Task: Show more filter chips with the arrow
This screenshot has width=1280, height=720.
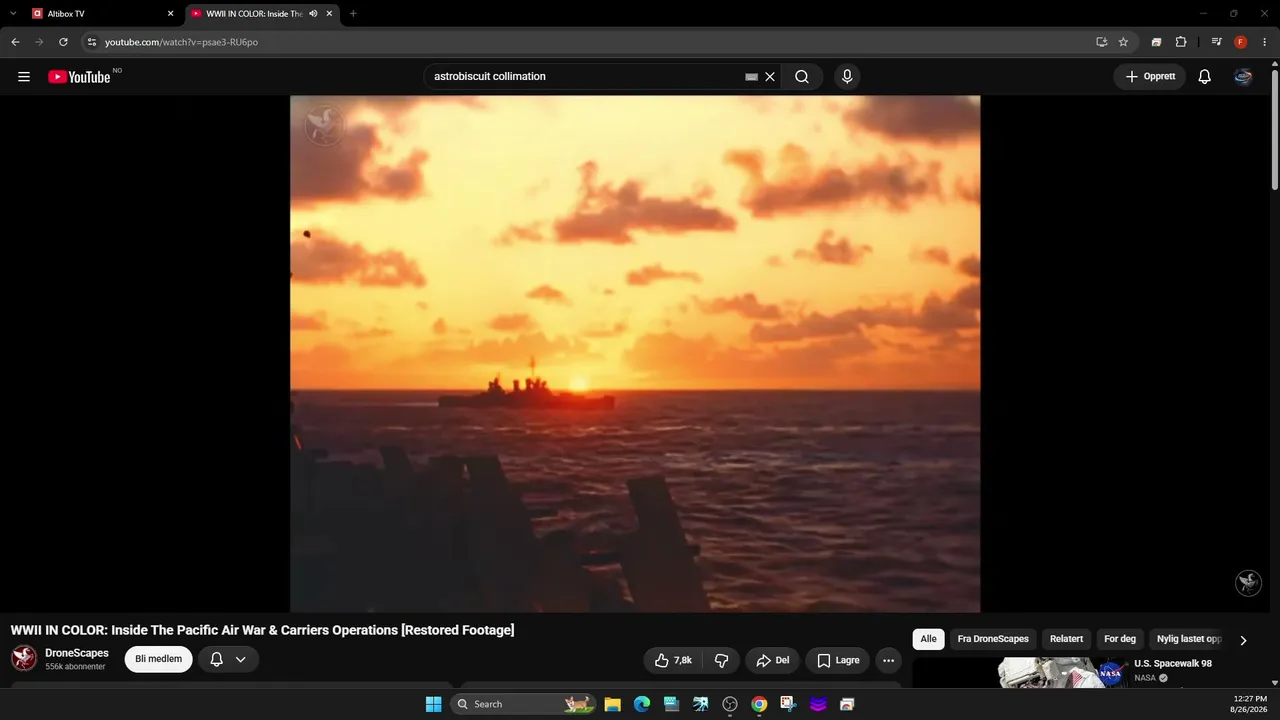Action: point(1243,640)
